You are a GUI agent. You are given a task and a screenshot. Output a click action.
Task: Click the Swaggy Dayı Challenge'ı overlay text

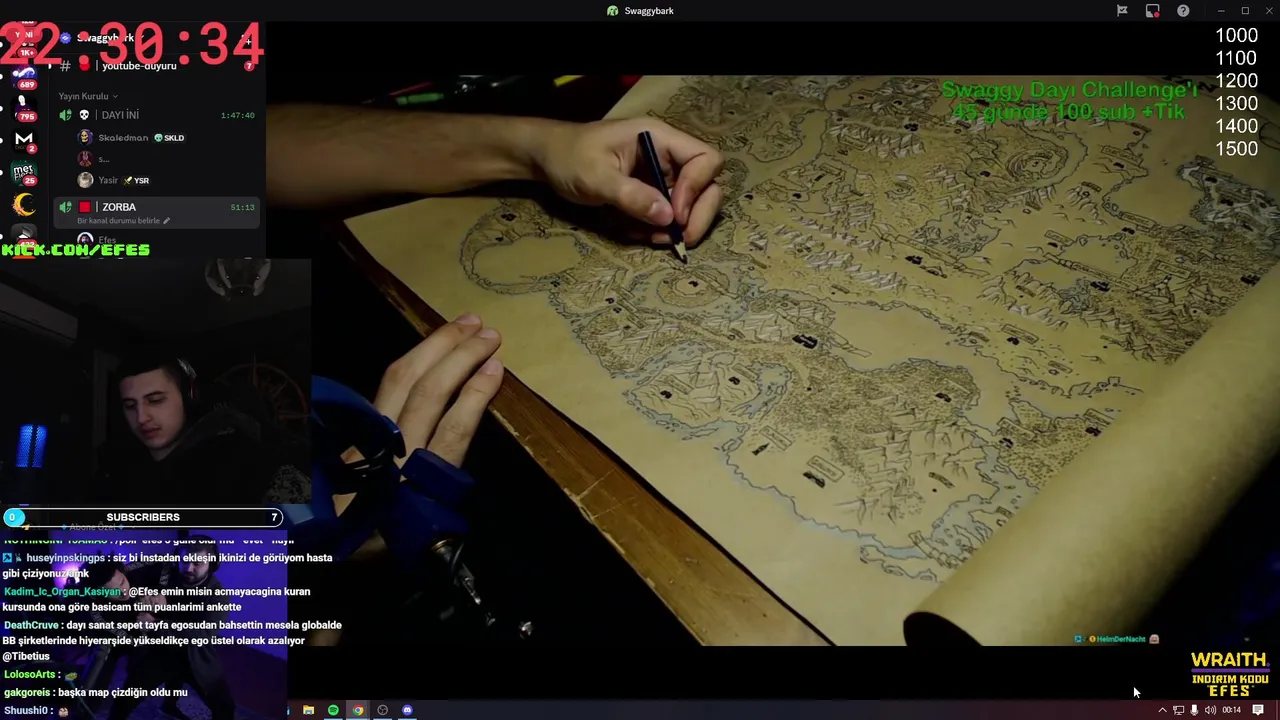tap(1068, 101)
